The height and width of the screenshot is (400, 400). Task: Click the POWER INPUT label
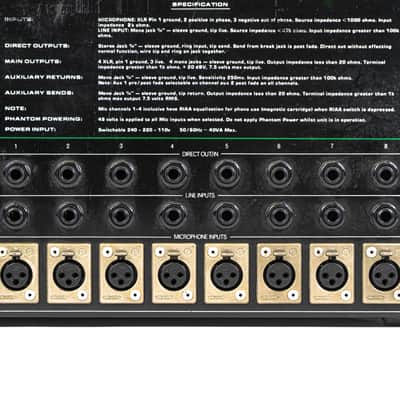[x=30, y=129]
